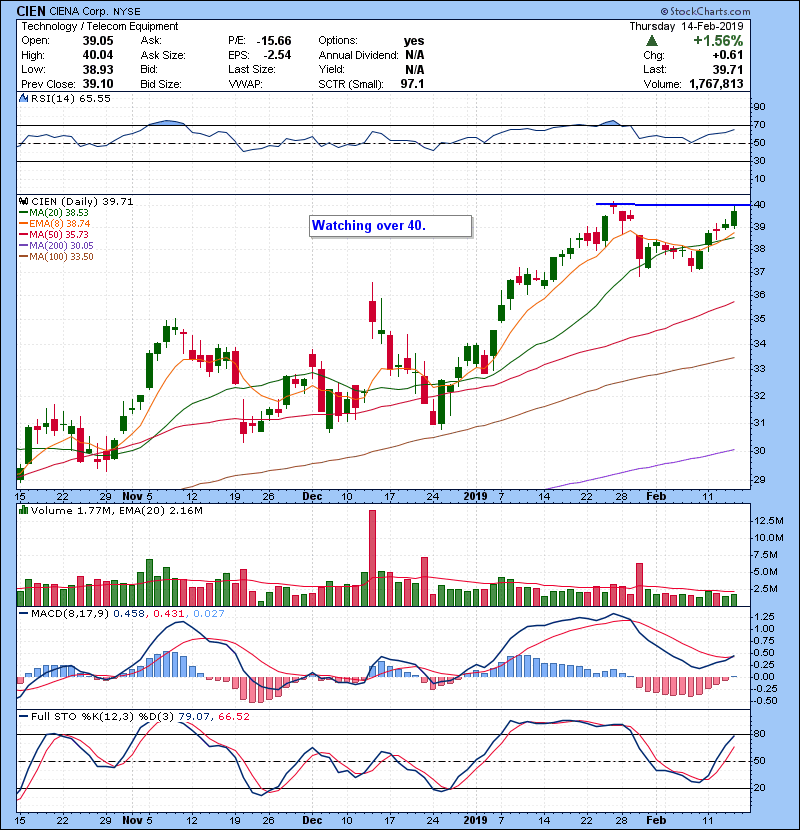This screenshot has height=830, width=800.
Task: Select the Low price 38.93
Action: [98, 69]
